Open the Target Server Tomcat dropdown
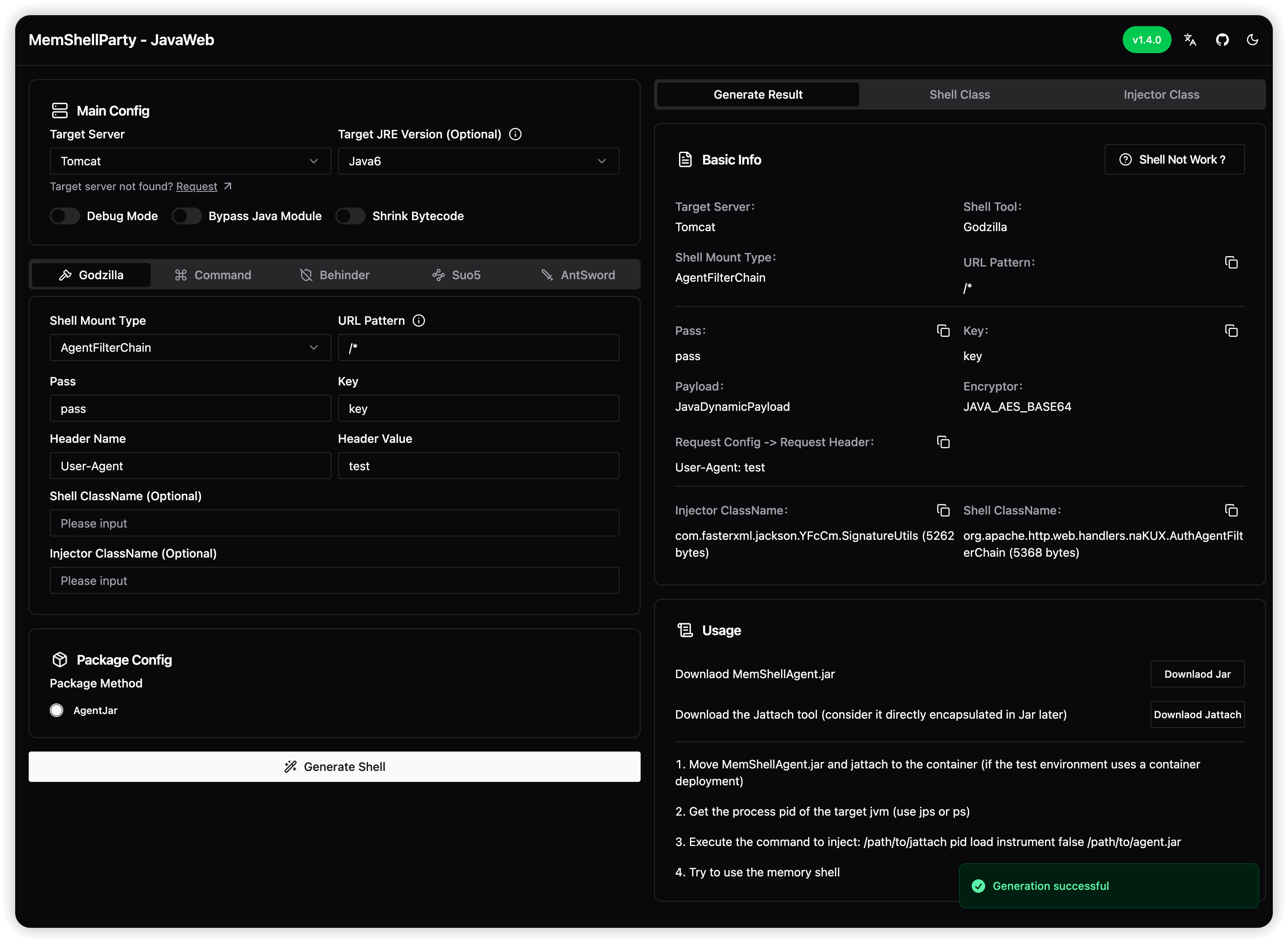Screen dimensions: 1288x943 tap(190, 161)
